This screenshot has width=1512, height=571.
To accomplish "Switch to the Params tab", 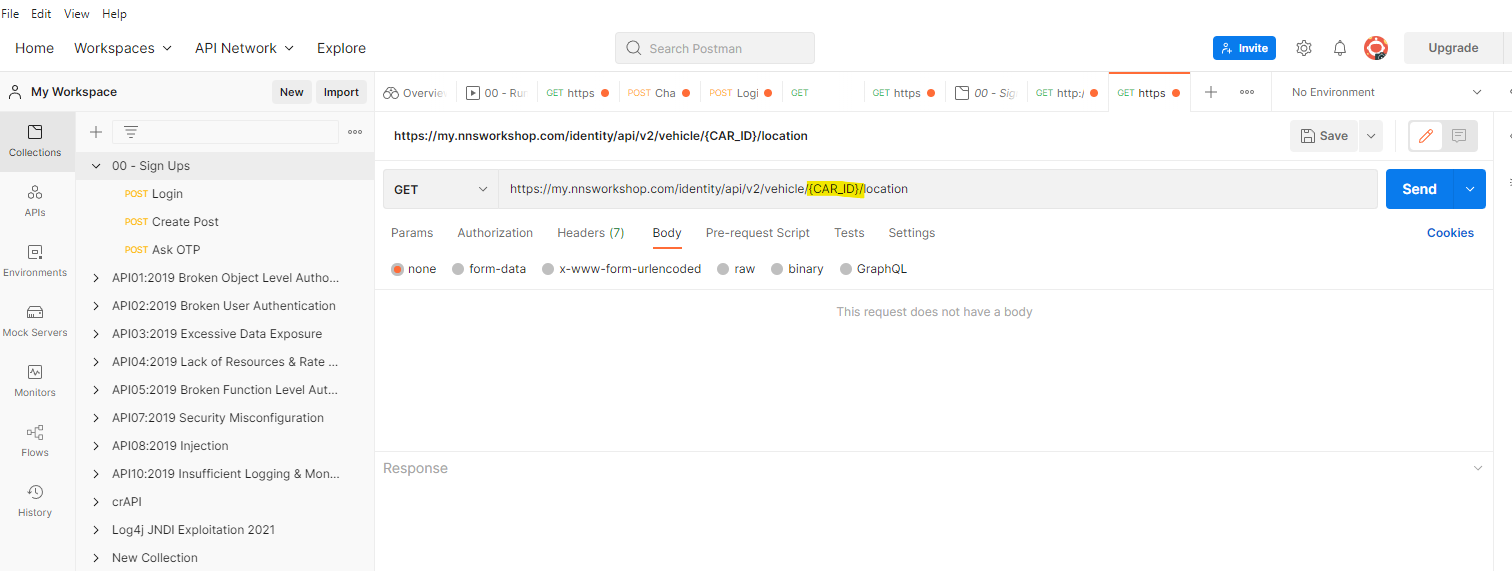I will click(x=412, y=233).
